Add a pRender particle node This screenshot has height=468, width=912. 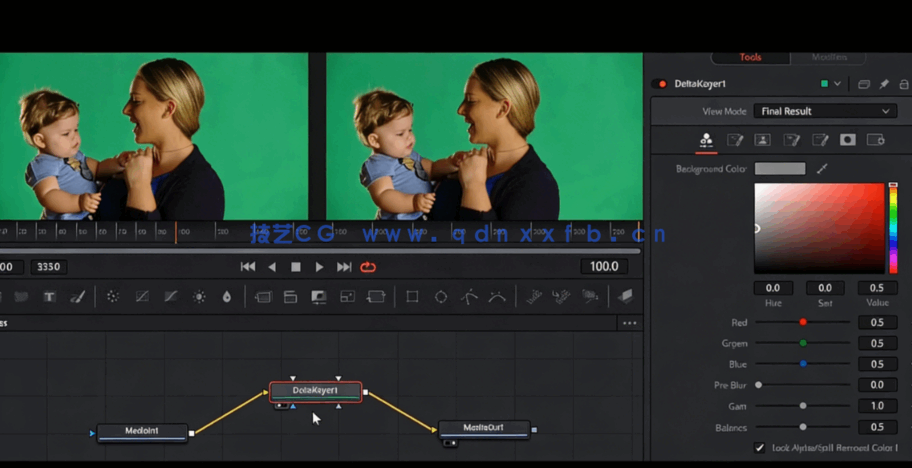coord(590,296)
